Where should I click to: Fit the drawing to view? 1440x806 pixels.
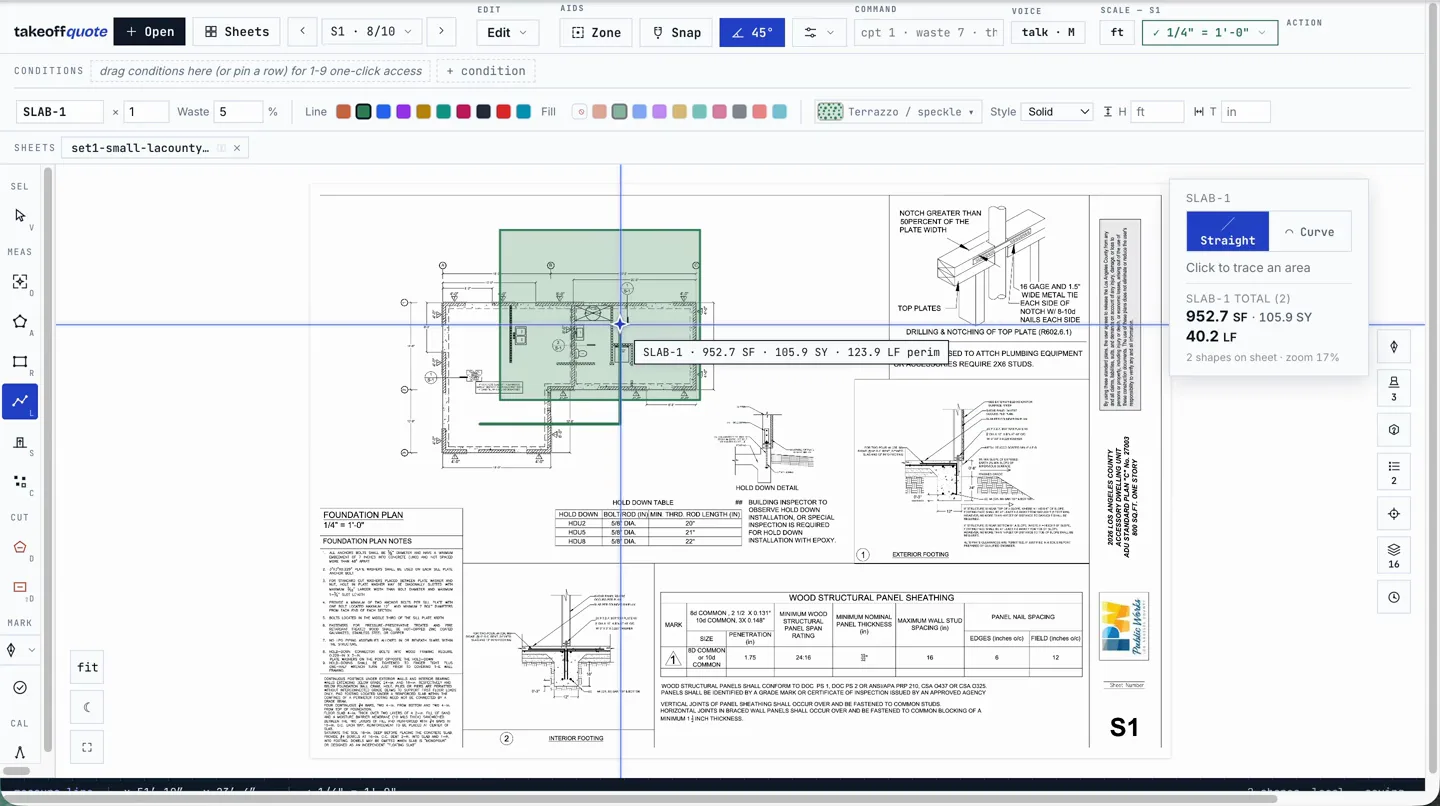pyautogui.click(x=87, y=667)
